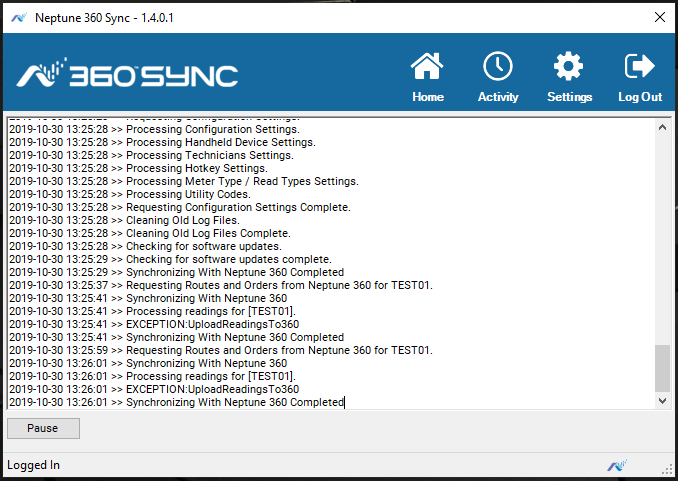This screenshot has width=678, height=481.
Task: Click the resize grip at window corner
Action: click(x=667, y=469)
